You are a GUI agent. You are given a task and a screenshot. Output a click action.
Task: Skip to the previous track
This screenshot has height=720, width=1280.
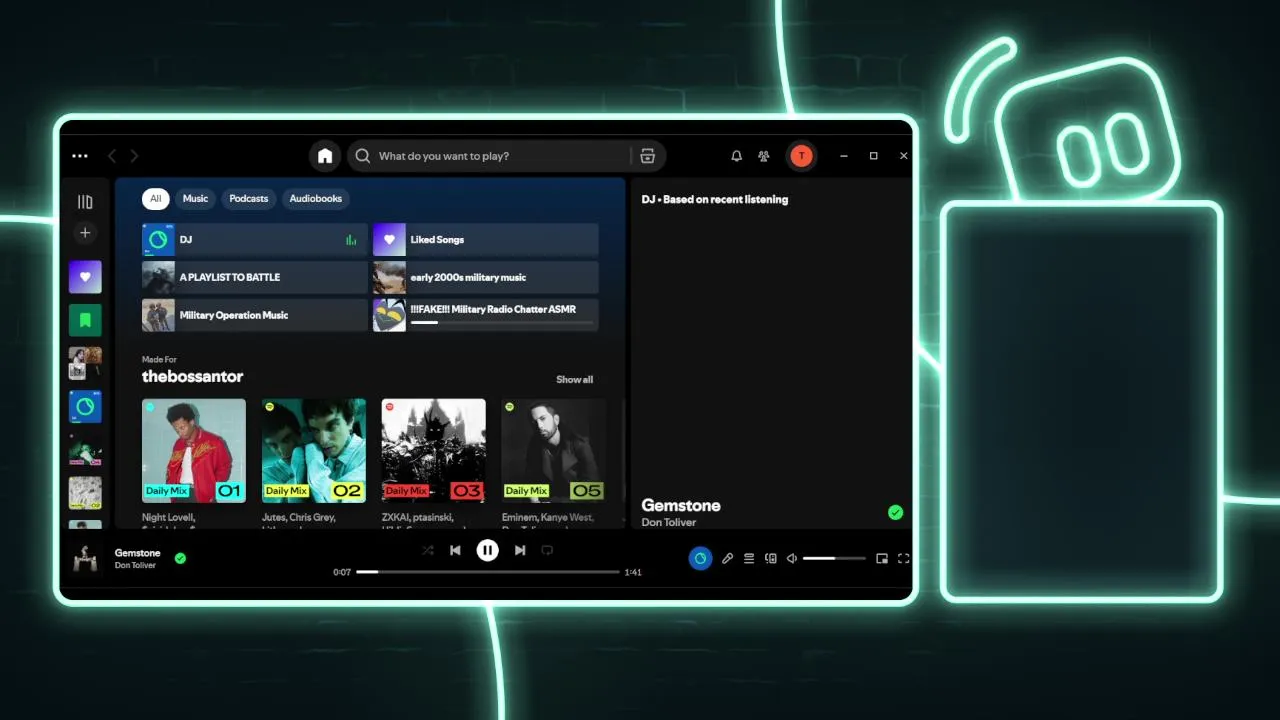click(x=455, y=550)
